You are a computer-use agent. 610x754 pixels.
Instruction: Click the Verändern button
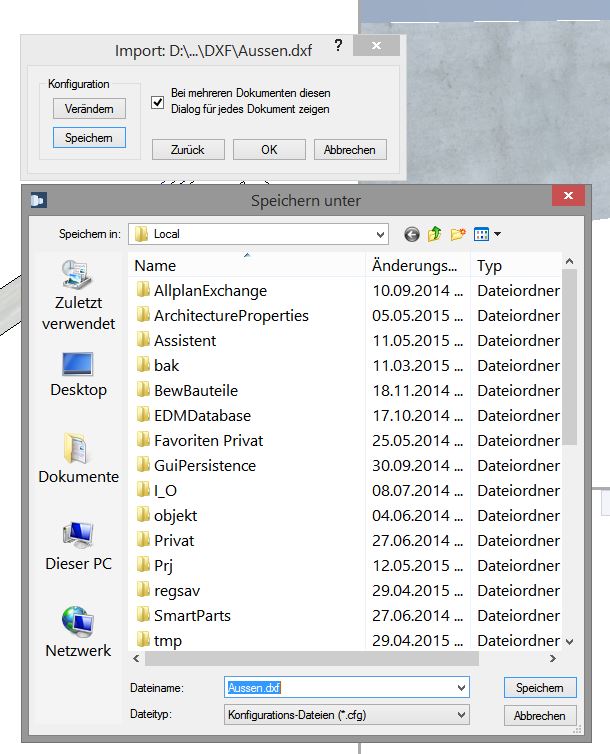coord(89,108)
